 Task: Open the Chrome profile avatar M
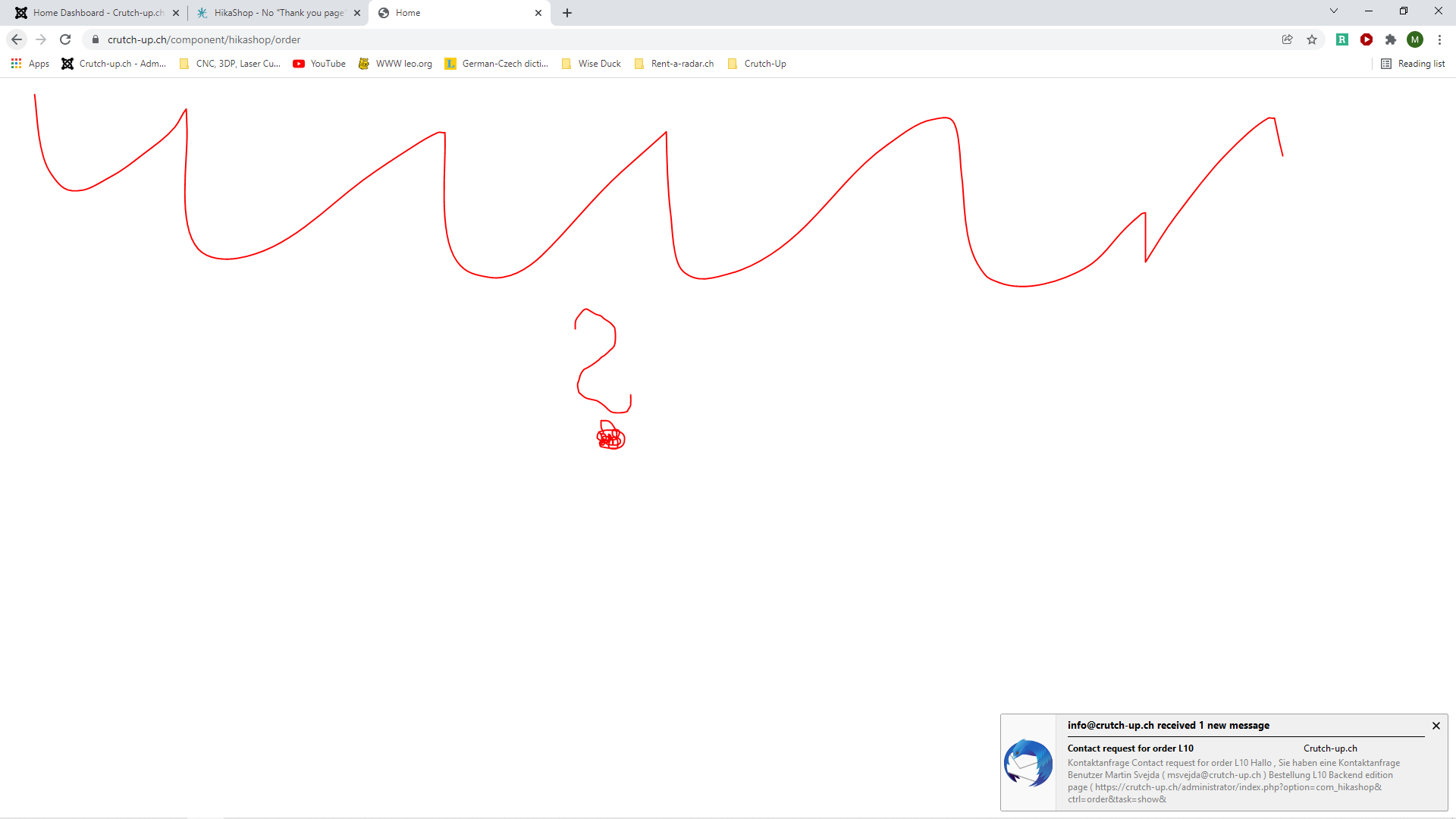pyautogui.click(x=1415, y=39)
